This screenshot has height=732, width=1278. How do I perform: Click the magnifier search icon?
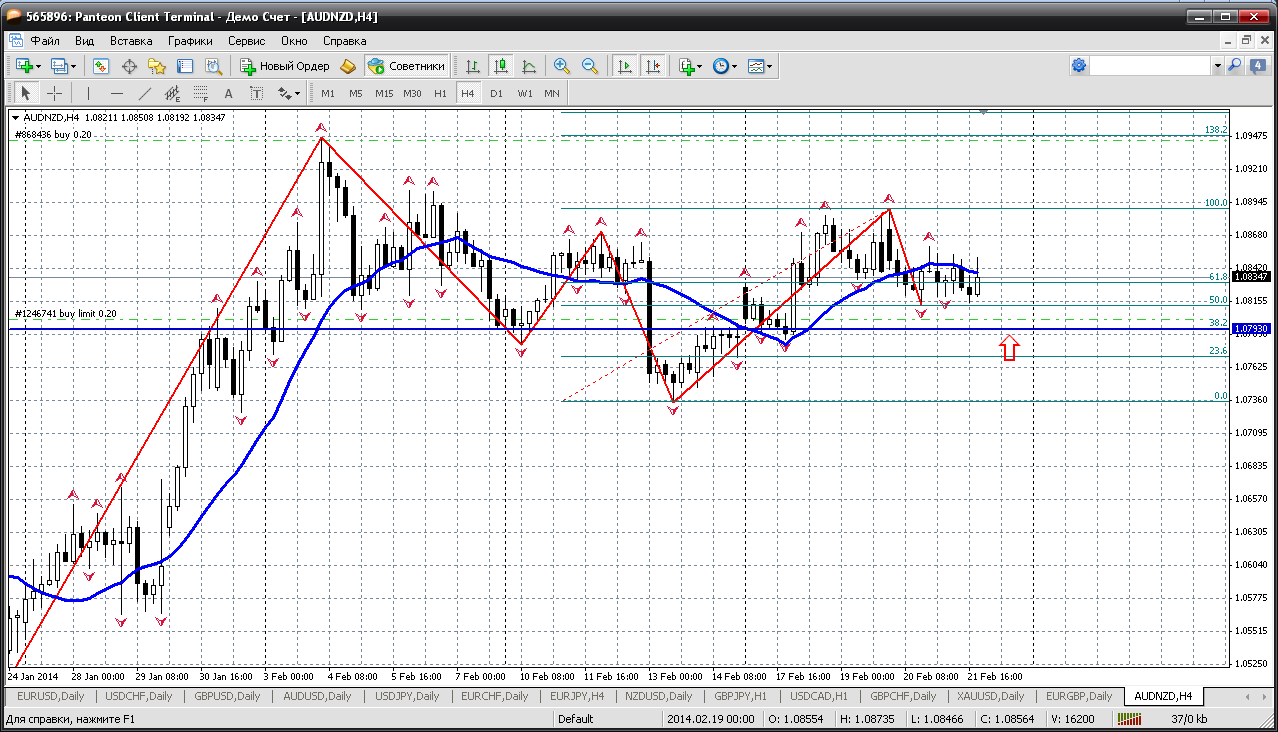point(1234,65)
